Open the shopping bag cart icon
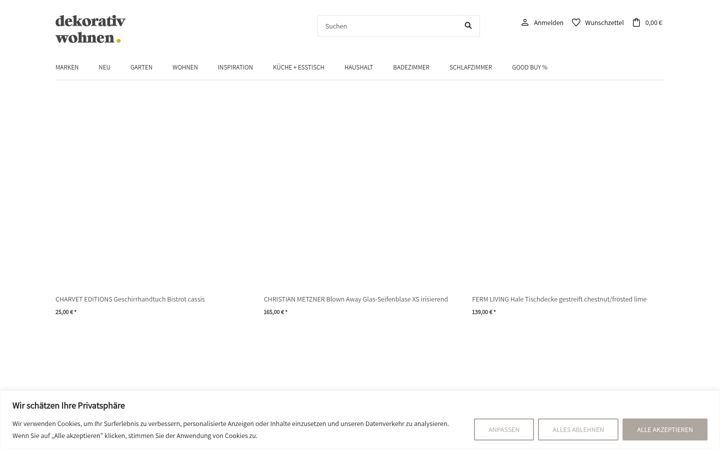This screenshot has width=720, height=450. tap(636, 22)
